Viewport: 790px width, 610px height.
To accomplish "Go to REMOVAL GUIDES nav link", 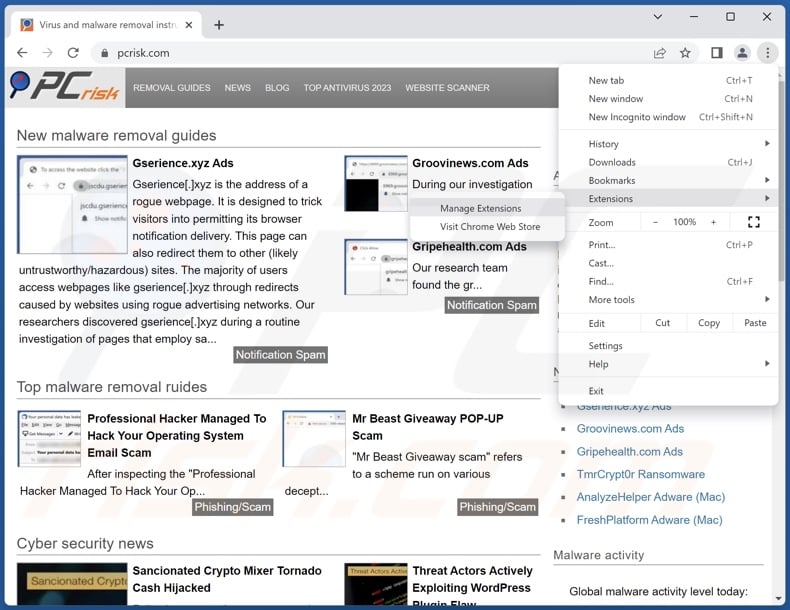I will (x=171, y=88).
